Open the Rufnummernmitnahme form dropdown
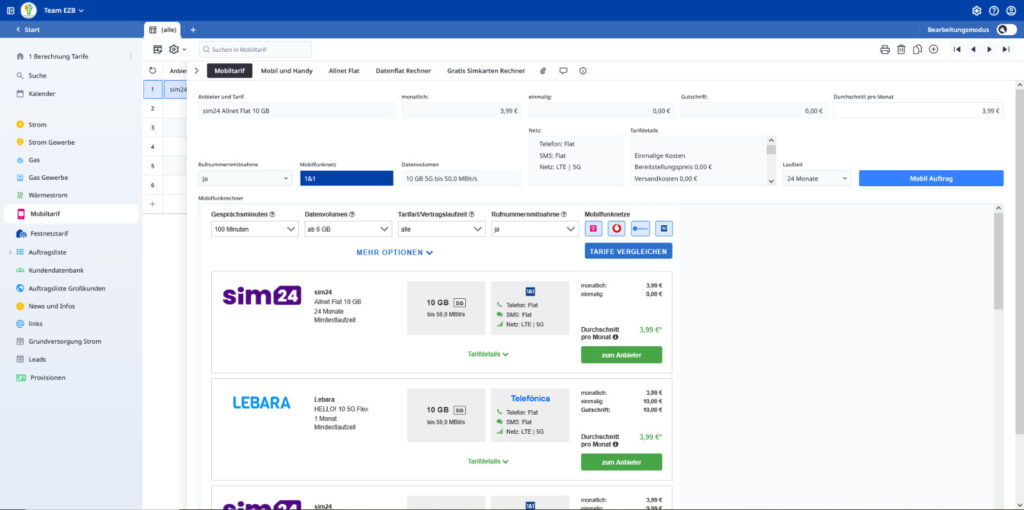 point(245,178)
